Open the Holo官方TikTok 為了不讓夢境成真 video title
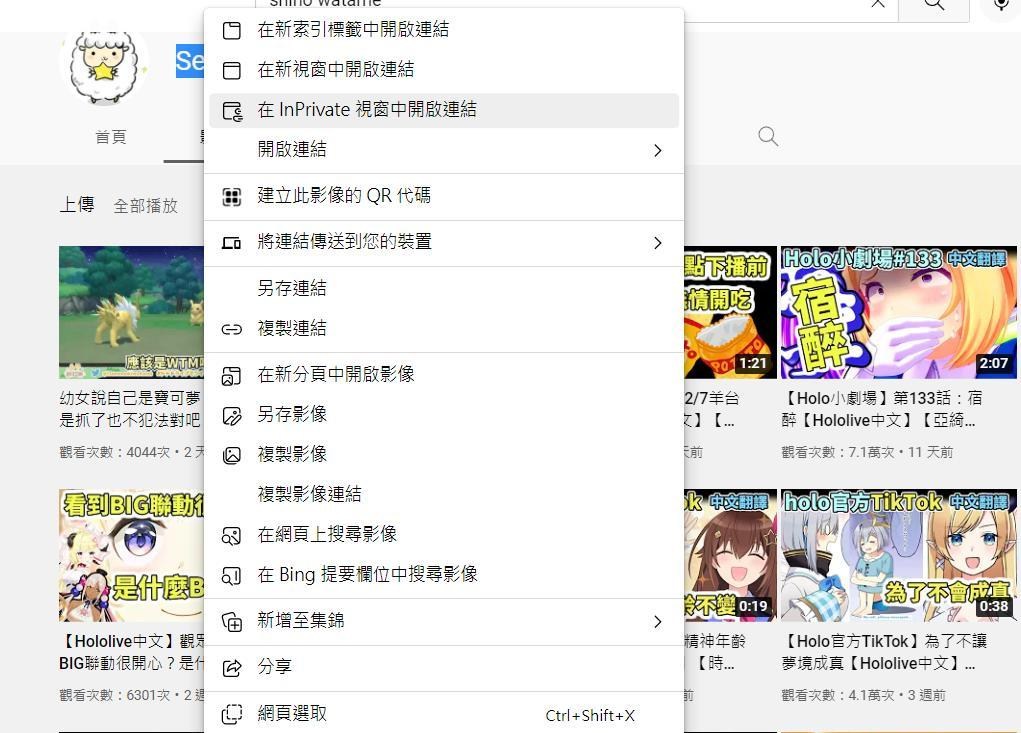Viewport: 1021px width, 733px height. click(x=884, y=652)
